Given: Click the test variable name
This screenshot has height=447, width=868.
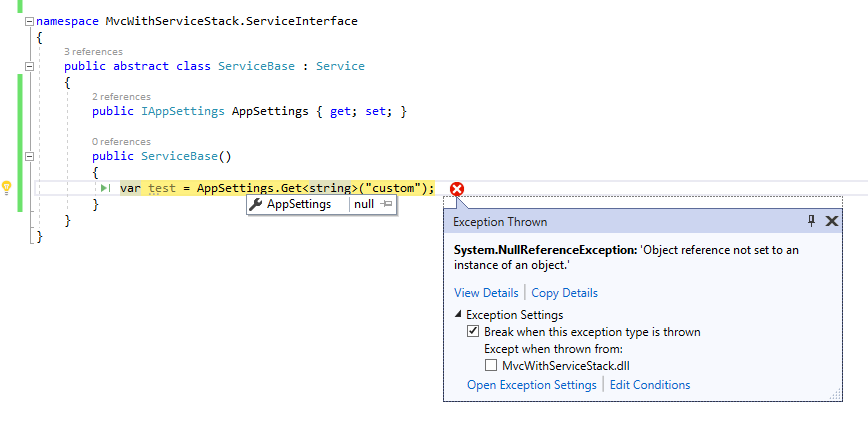Looking at the screenshot, I should 162,188.
